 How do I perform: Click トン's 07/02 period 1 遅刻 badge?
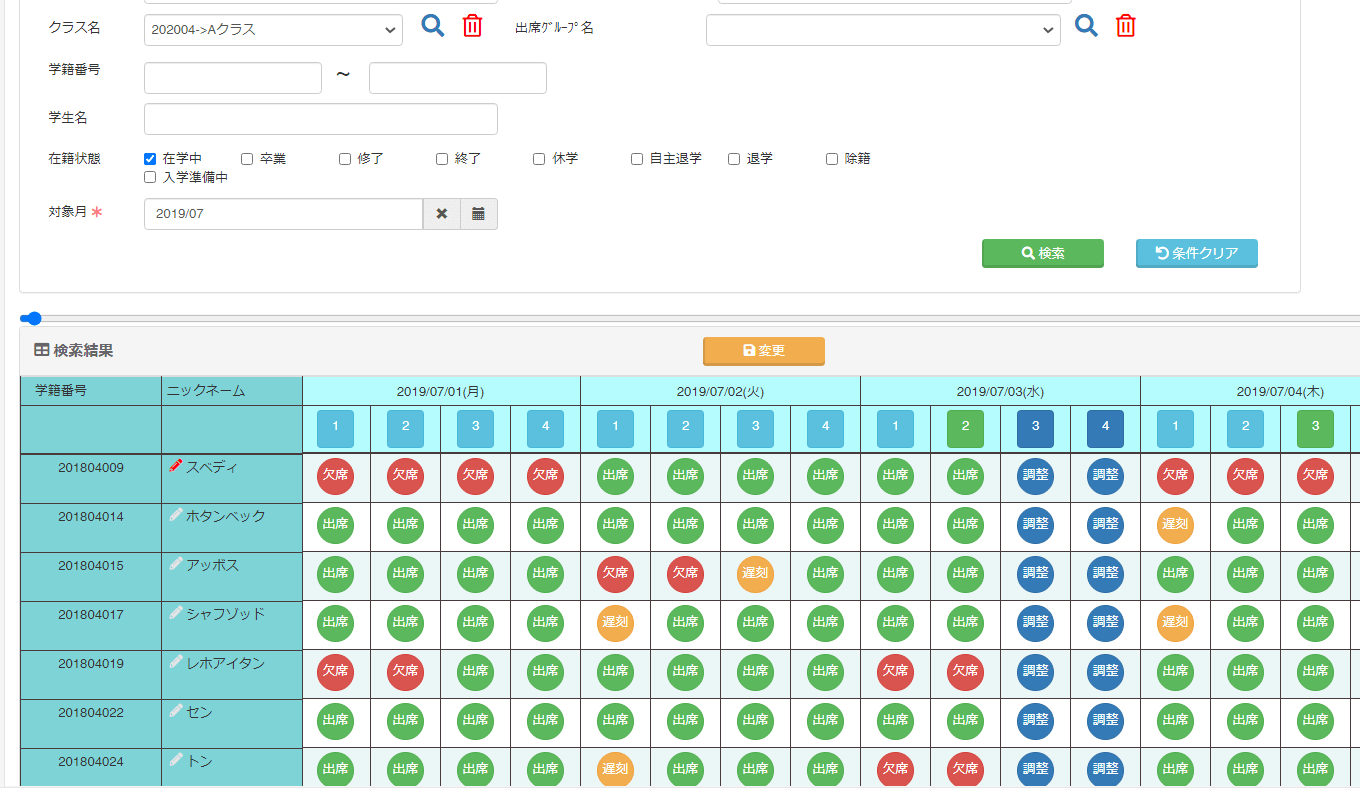coord(616,769)
